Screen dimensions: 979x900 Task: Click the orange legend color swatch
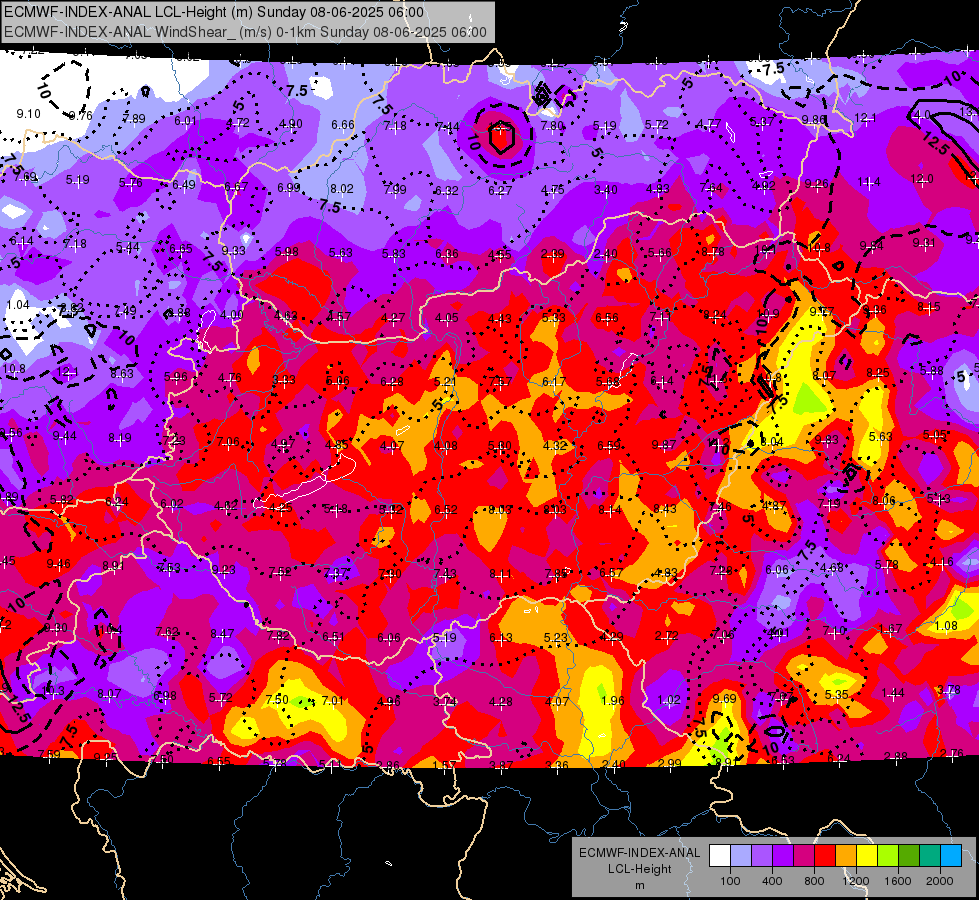click(846, 856)
